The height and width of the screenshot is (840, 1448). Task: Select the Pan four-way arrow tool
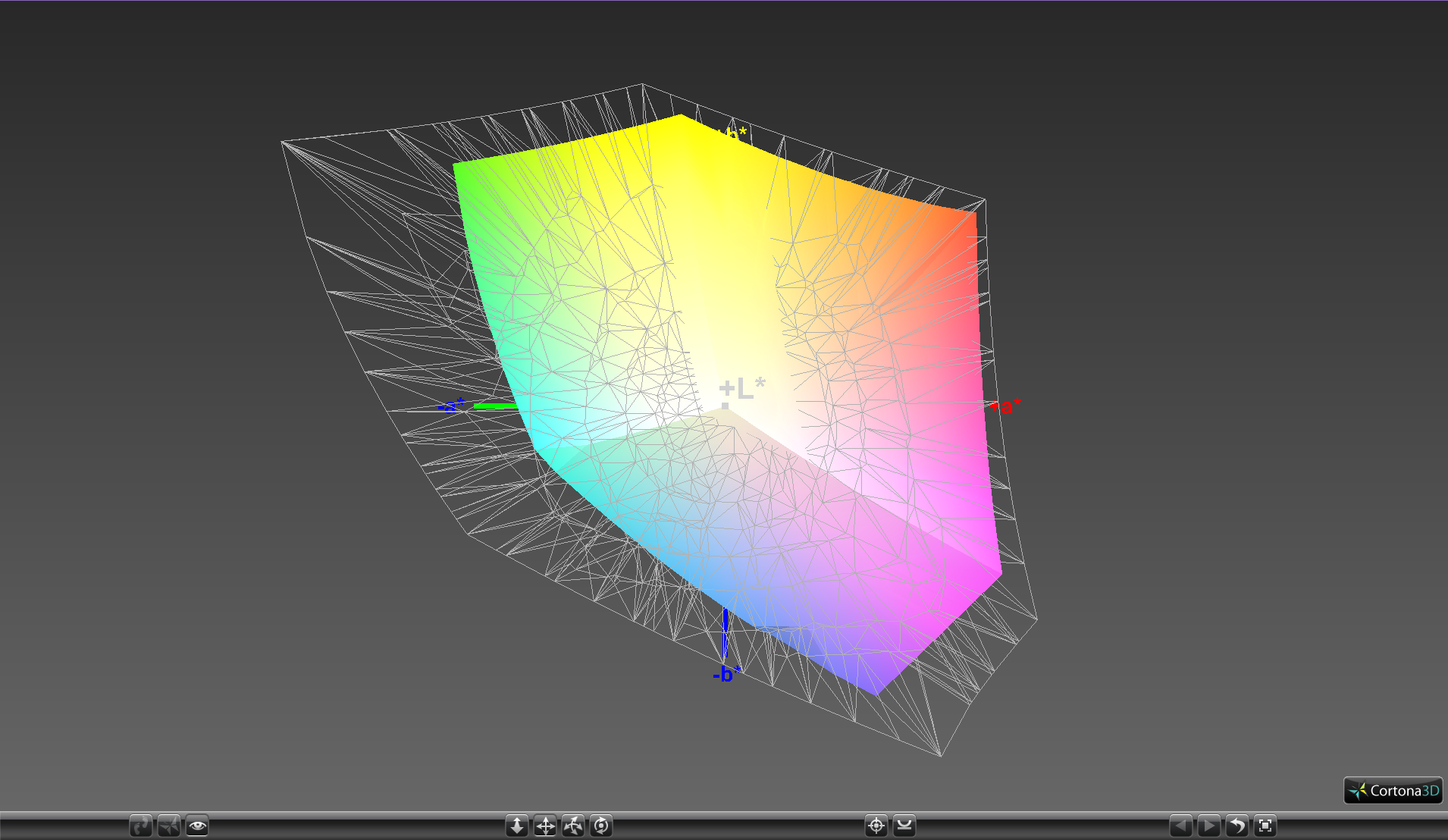click(545, 826)
